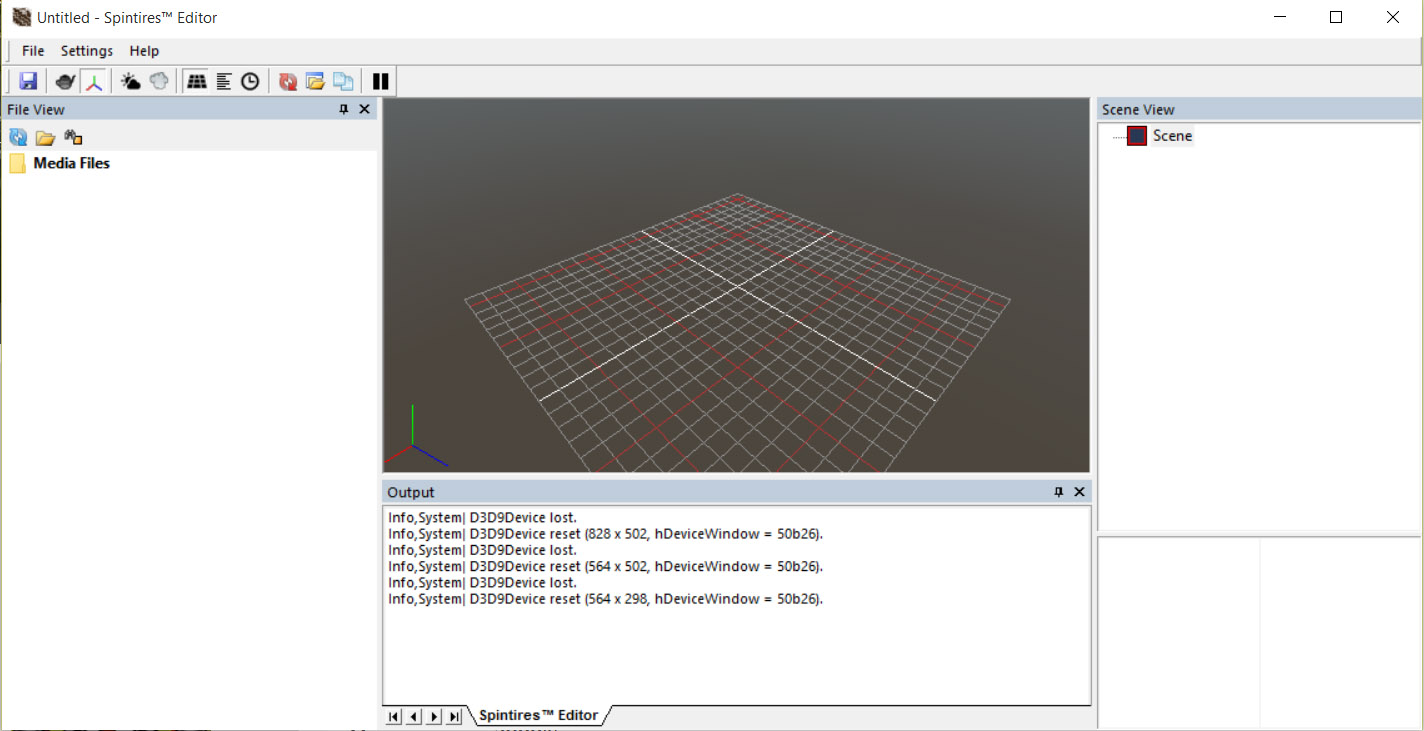
Task: Click output line 'D3D9Device reset (828 x 502'
Action: pos(606,534)
